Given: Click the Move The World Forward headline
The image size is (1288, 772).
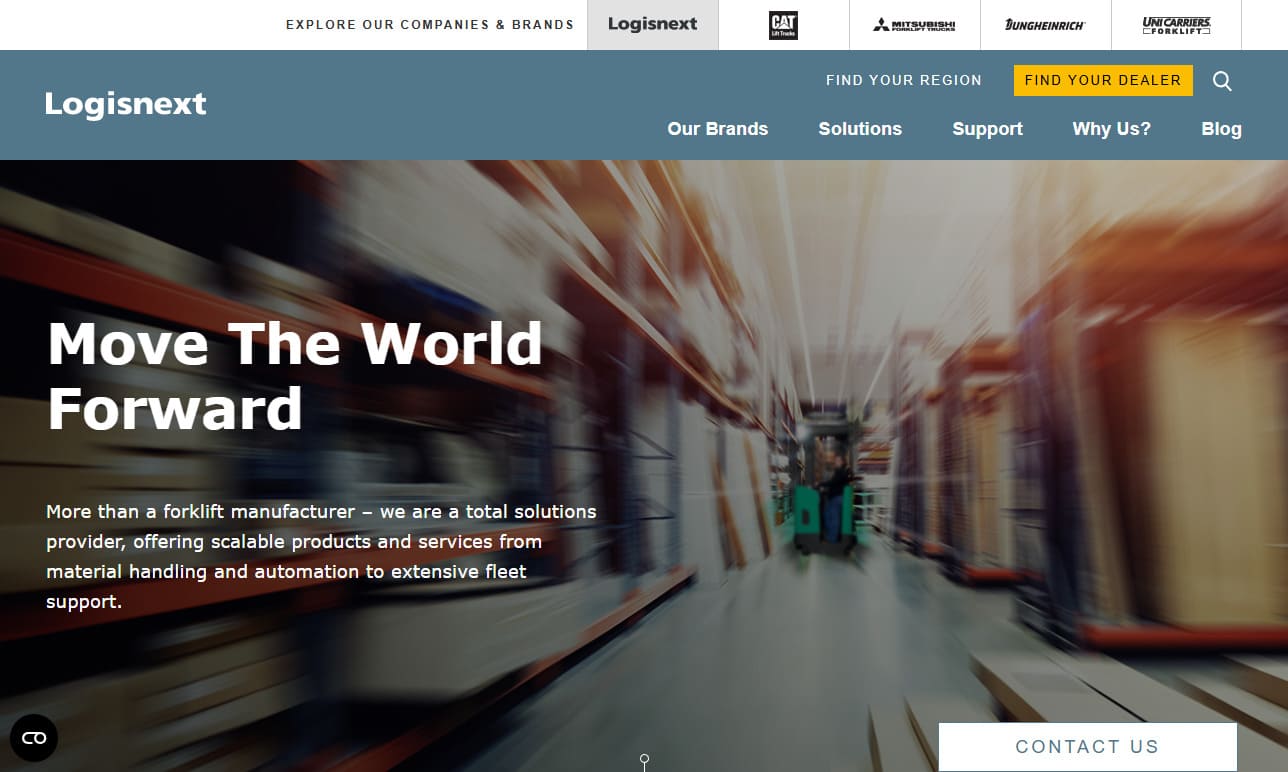Looking at the screenshot, I should click(295, 376).
